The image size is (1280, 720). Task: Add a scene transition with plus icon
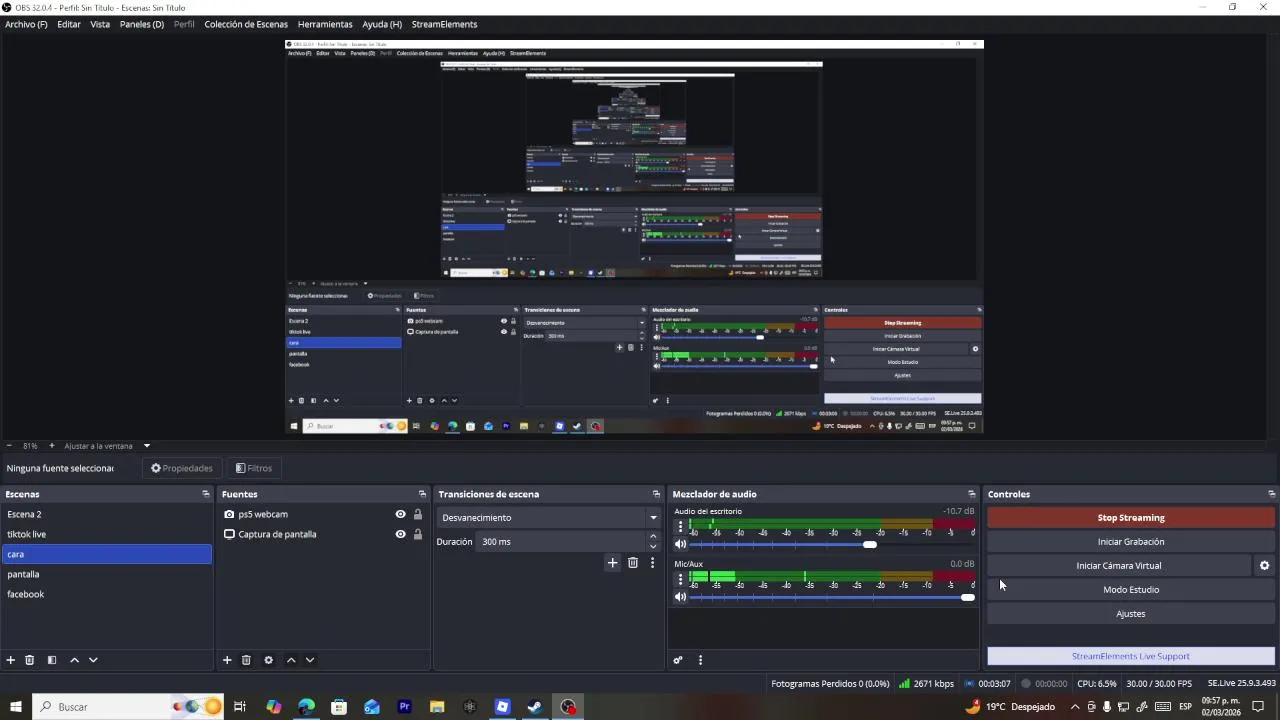point(613,563)
